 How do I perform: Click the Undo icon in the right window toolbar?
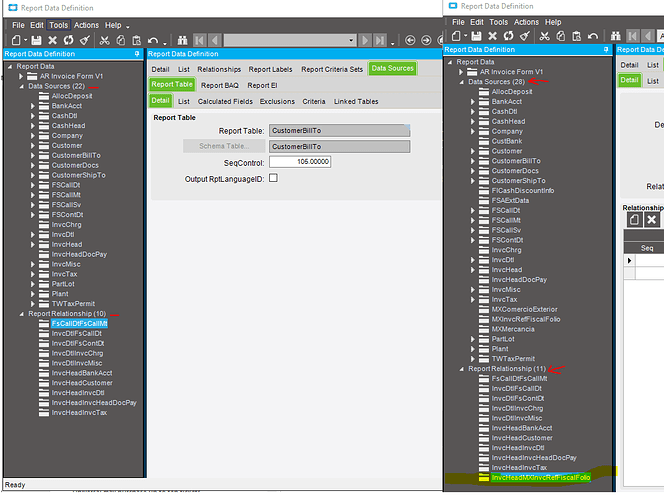pyautogui.click(x=593, y=36)
